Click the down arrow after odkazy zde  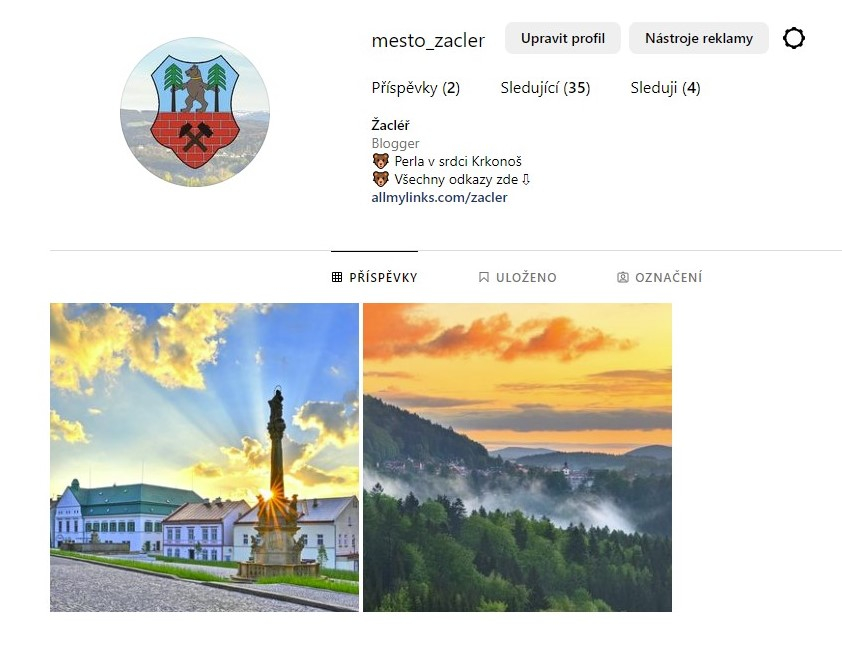pyautogui.click(x=526, y=179)
